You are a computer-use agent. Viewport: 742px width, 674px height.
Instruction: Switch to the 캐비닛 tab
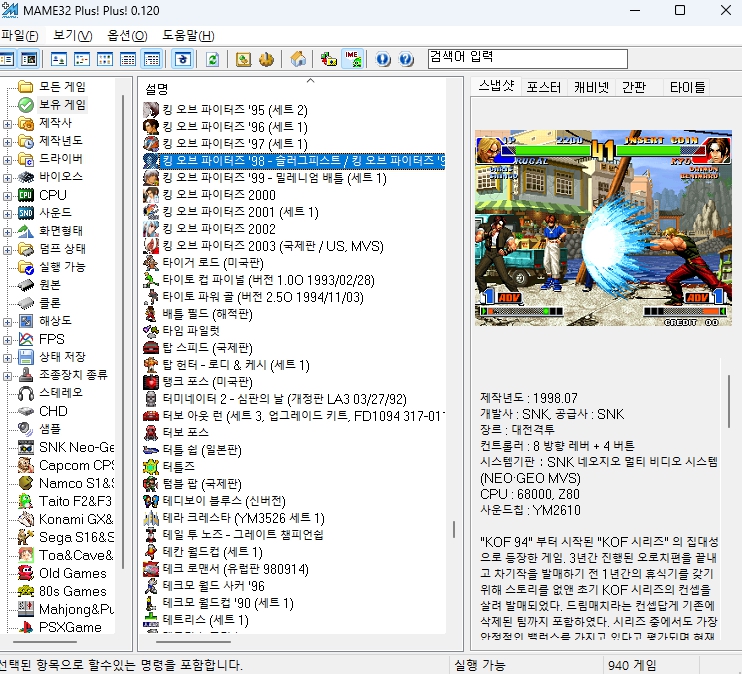591,87
